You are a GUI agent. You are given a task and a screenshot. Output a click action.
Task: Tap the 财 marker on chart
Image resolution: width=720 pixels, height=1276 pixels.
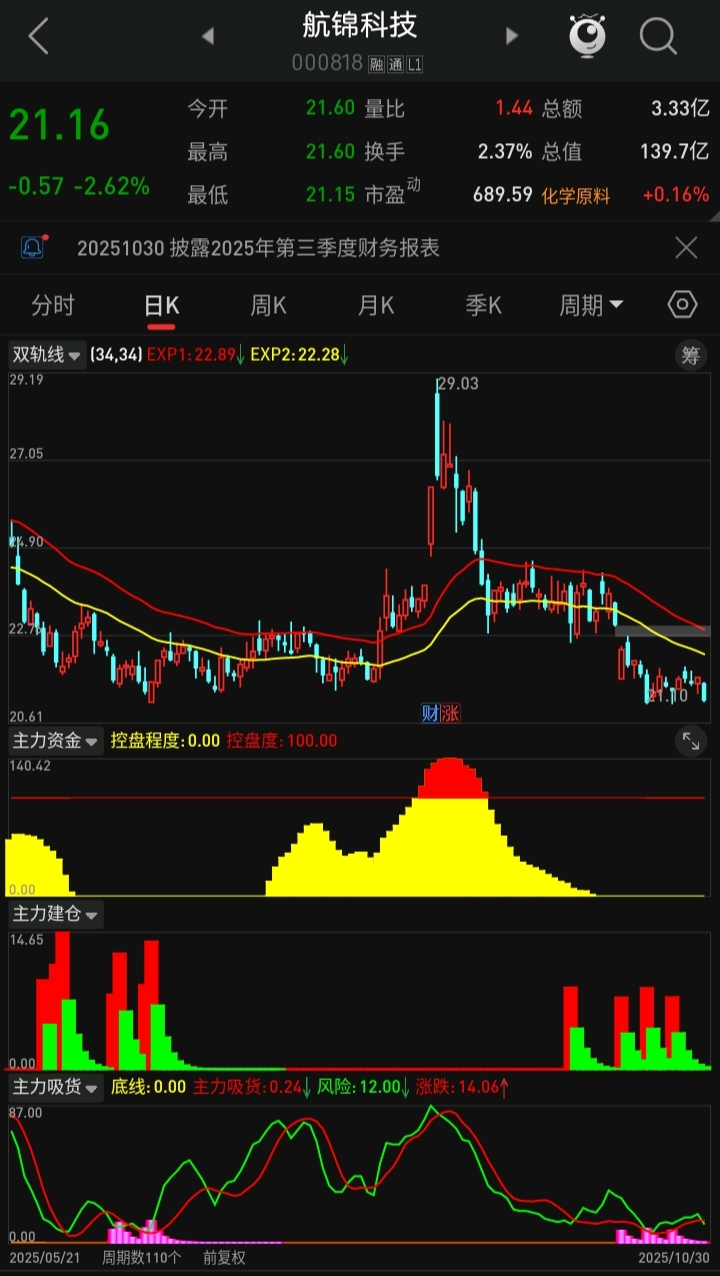coord(430,713)
